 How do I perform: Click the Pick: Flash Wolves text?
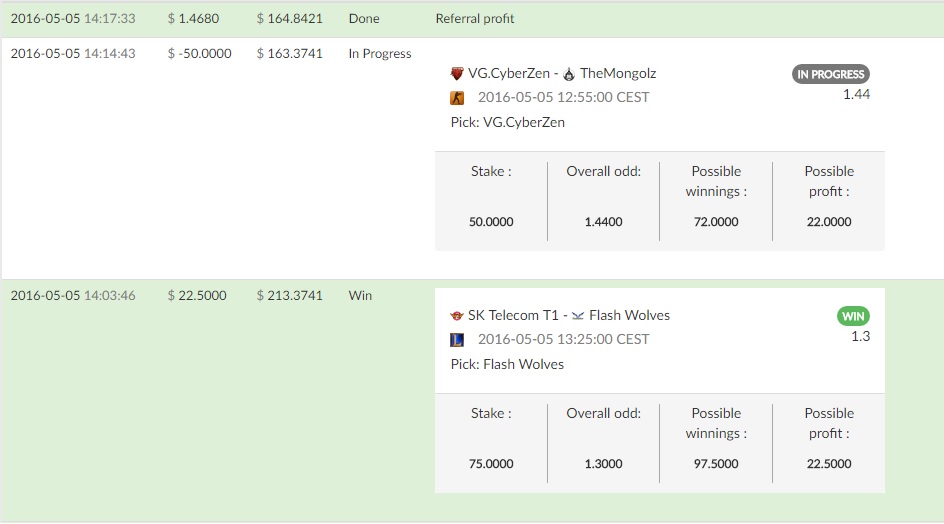507,364
